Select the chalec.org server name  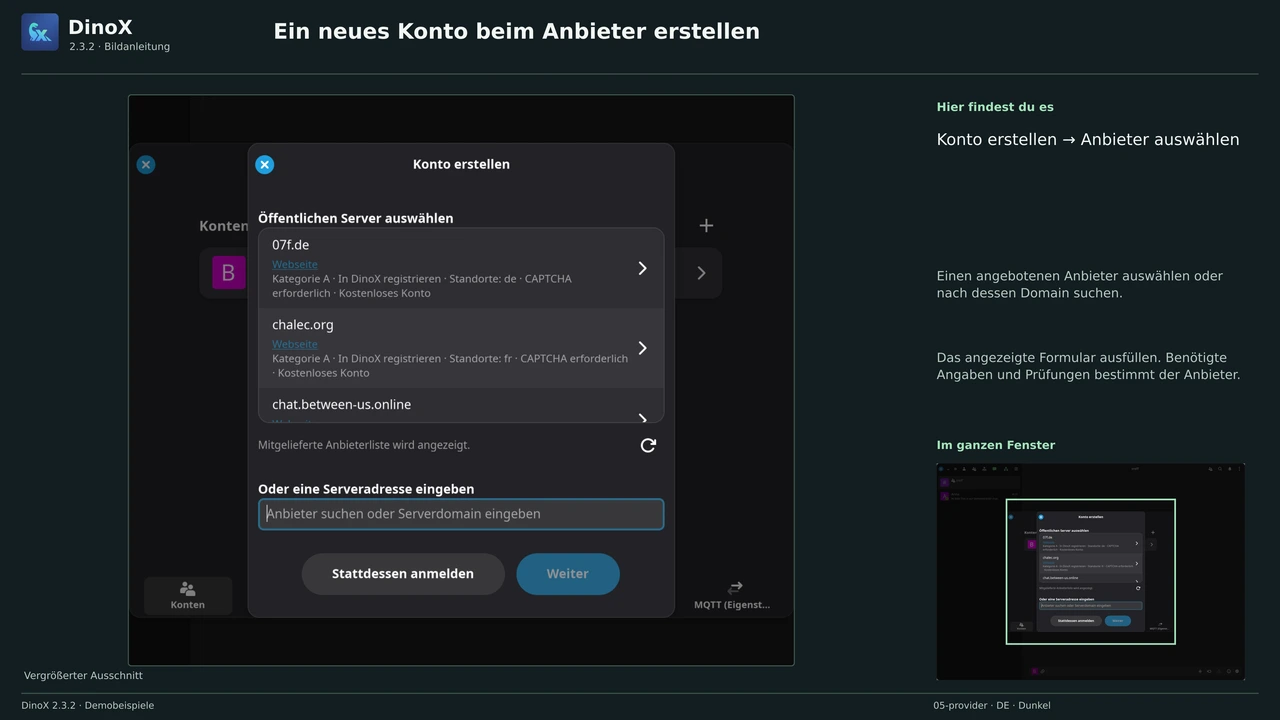[x=303, y=325]
